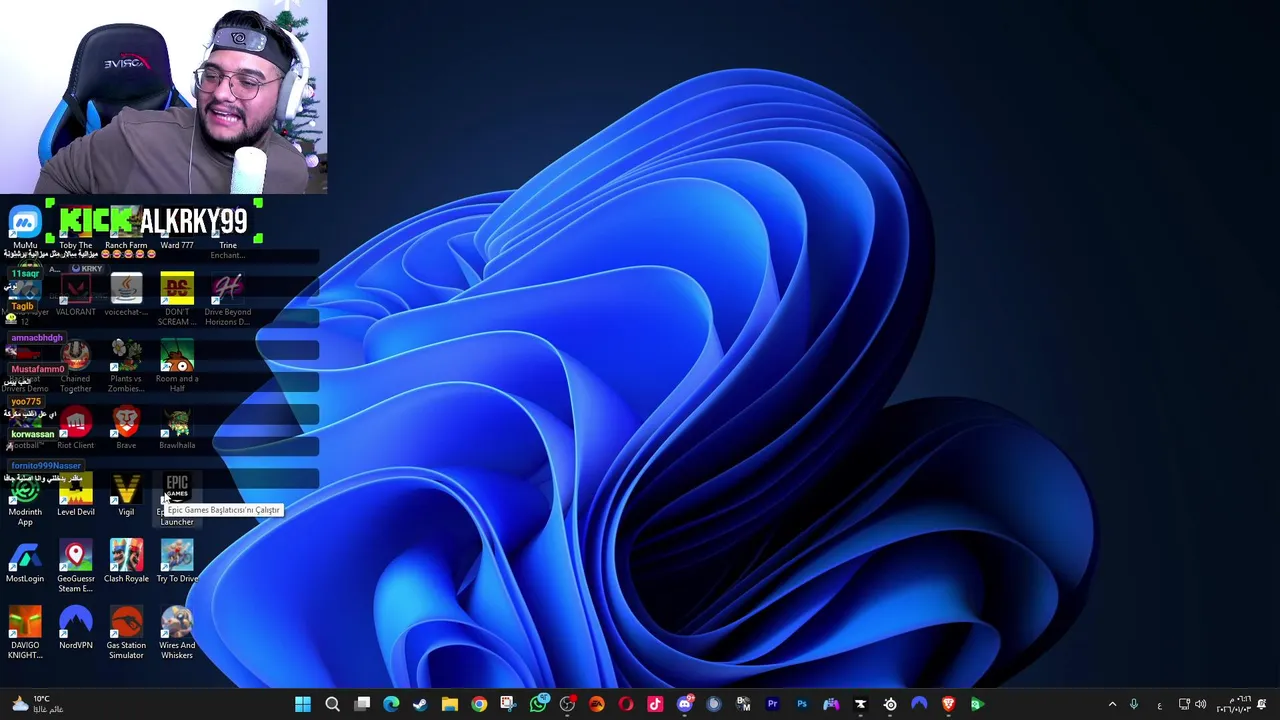Open TikTok from the taskbar
1280x720 pixels.
click(x=655, y=704)
